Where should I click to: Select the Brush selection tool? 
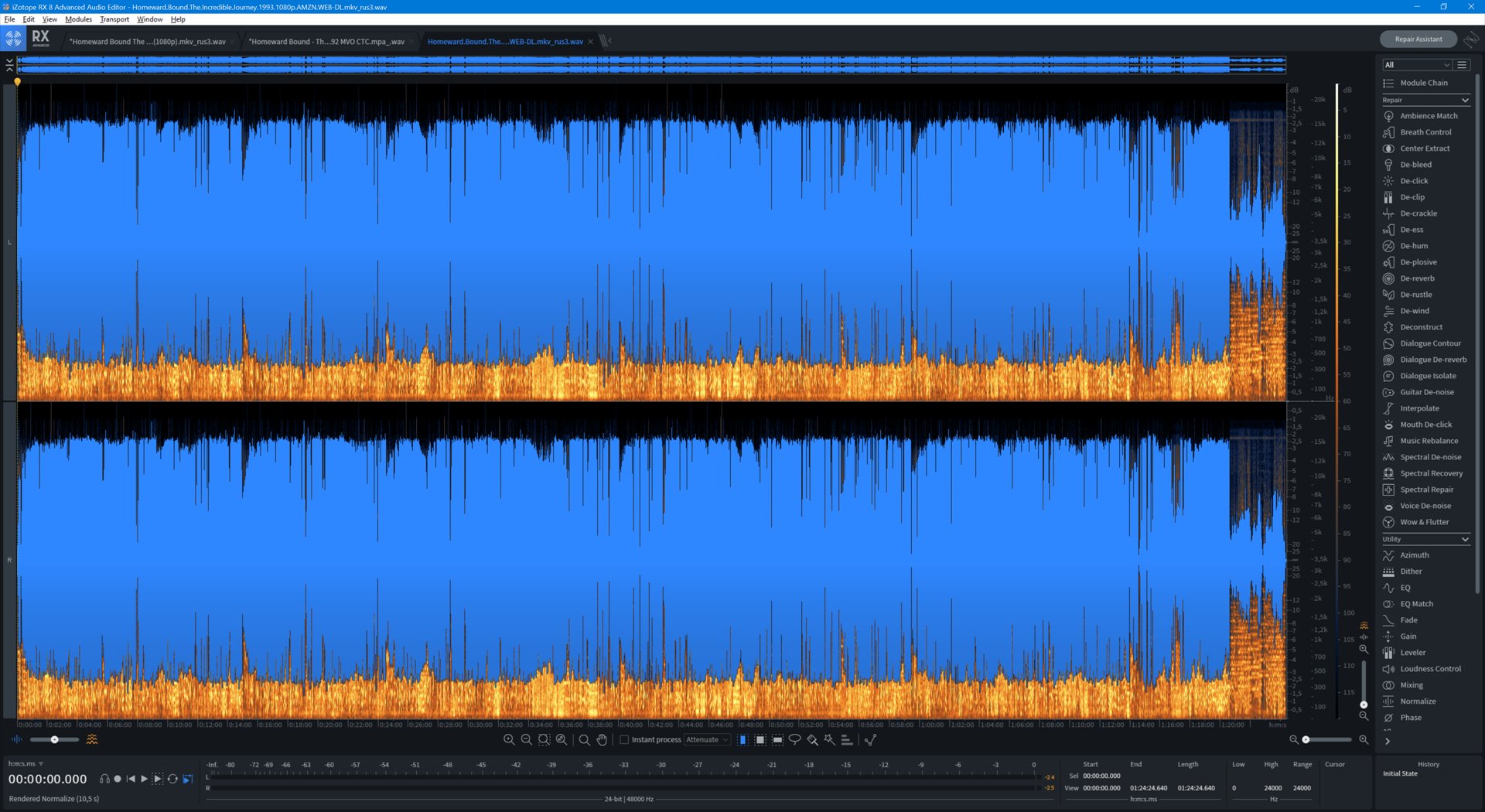click(812, 740)
